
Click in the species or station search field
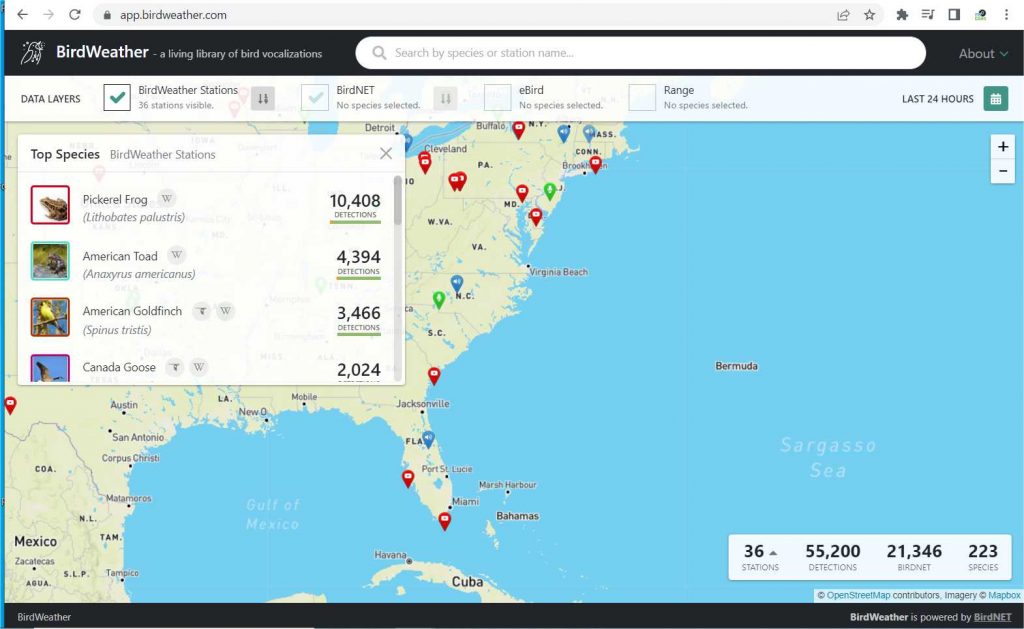[640, 53]
